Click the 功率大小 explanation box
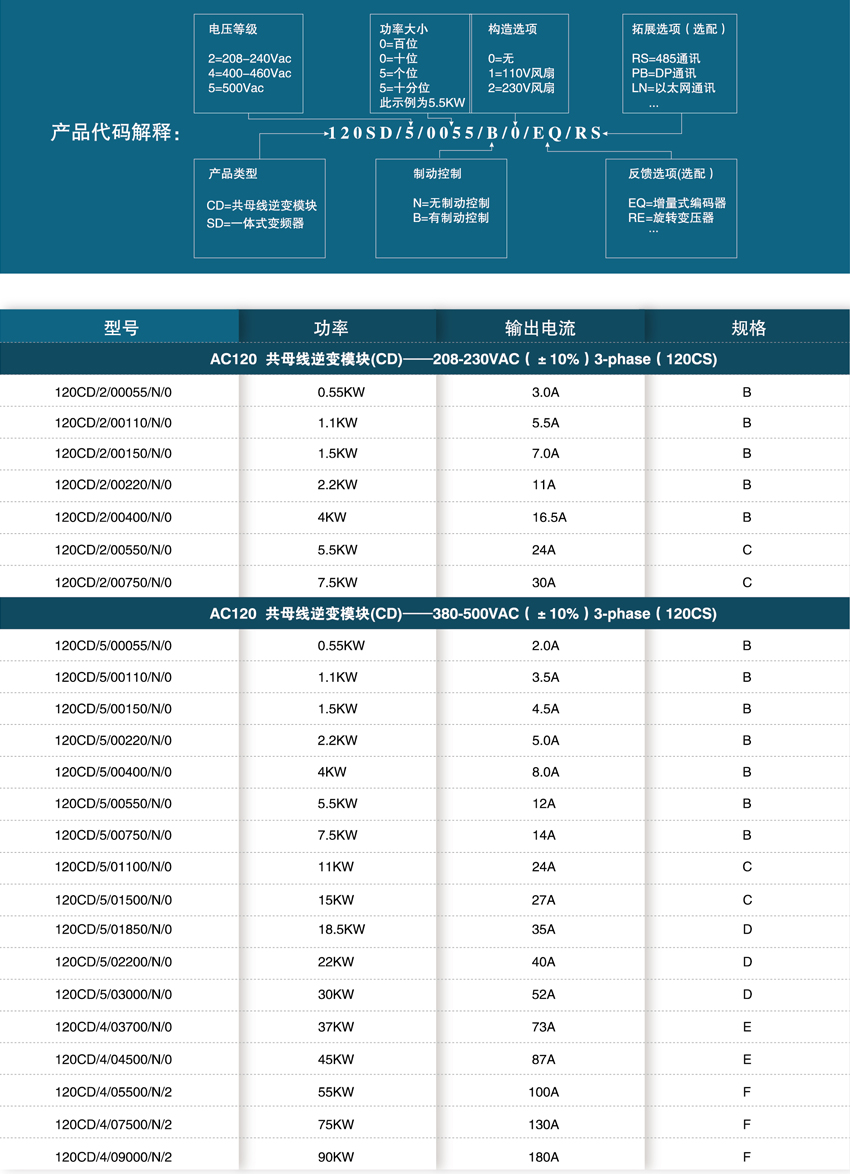This screenshot has width=850, height=1174. point(420,63)
